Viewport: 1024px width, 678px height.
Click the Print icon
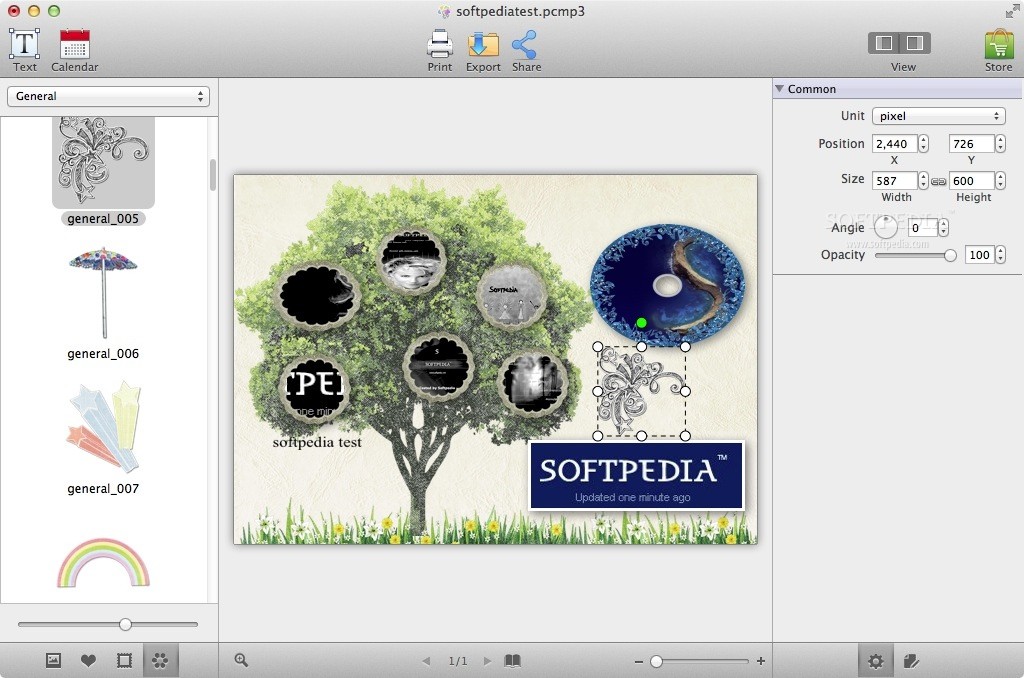[440, 50]
